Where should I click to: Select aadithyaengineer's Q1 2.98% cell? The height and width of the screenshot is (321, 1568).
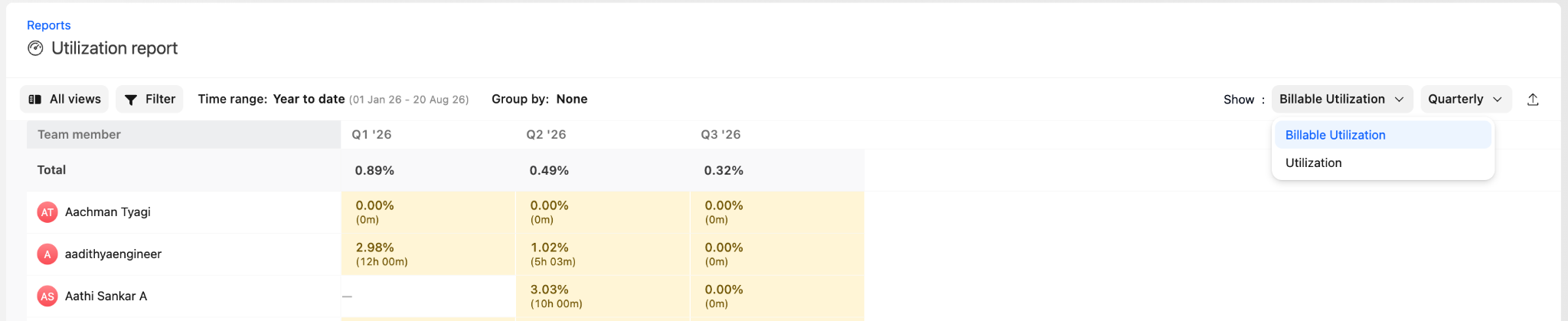point(428,254)
